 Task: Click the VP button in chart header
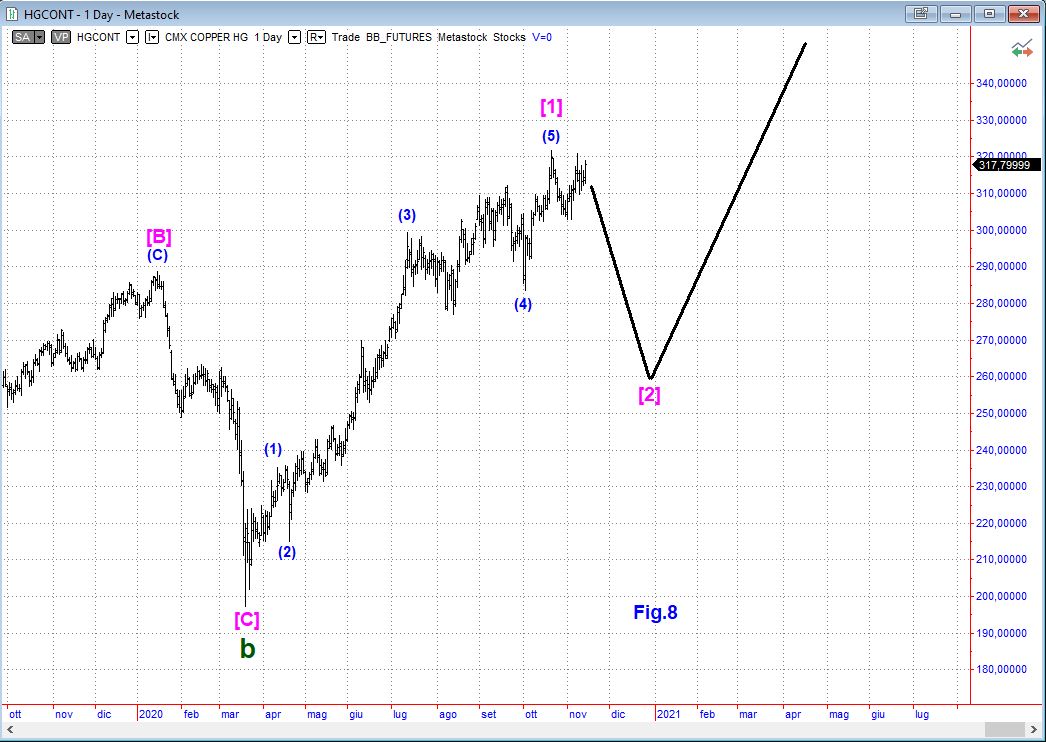pos(61,37)
